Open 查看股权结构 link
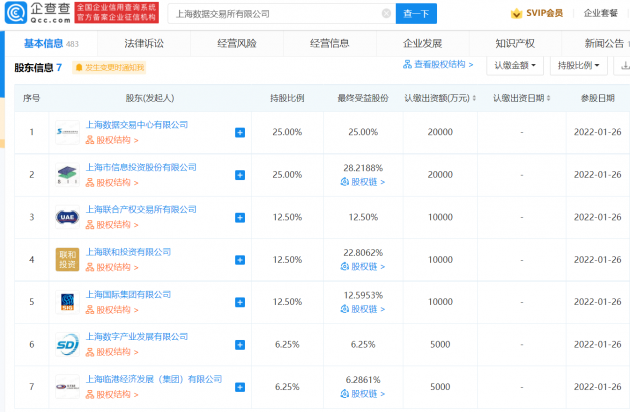Viewport: 630px width, 412px height. (438, 64)
